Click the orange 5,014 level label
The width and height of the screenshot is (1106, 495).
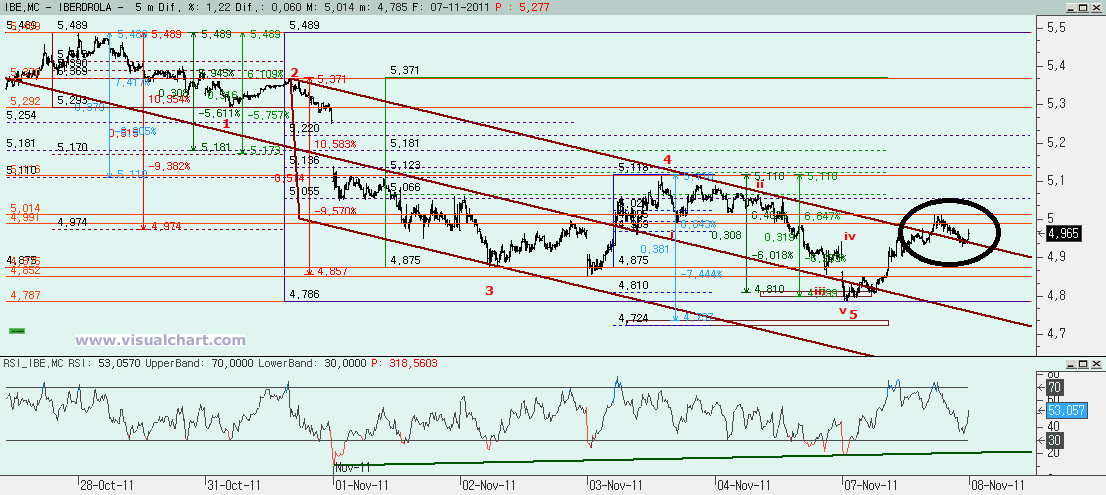[25, 209]
